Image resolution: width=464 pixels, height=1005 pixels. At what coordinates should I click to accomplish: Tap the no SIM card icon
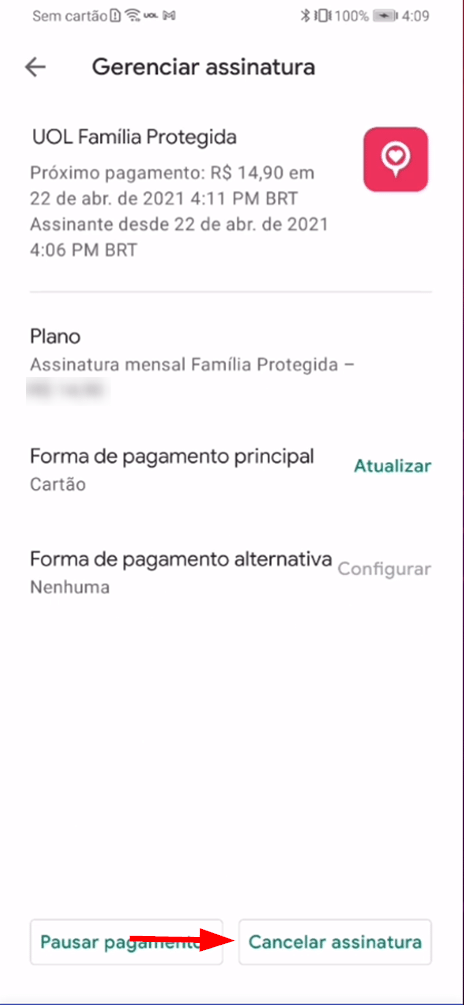click(x=115, y=15)
